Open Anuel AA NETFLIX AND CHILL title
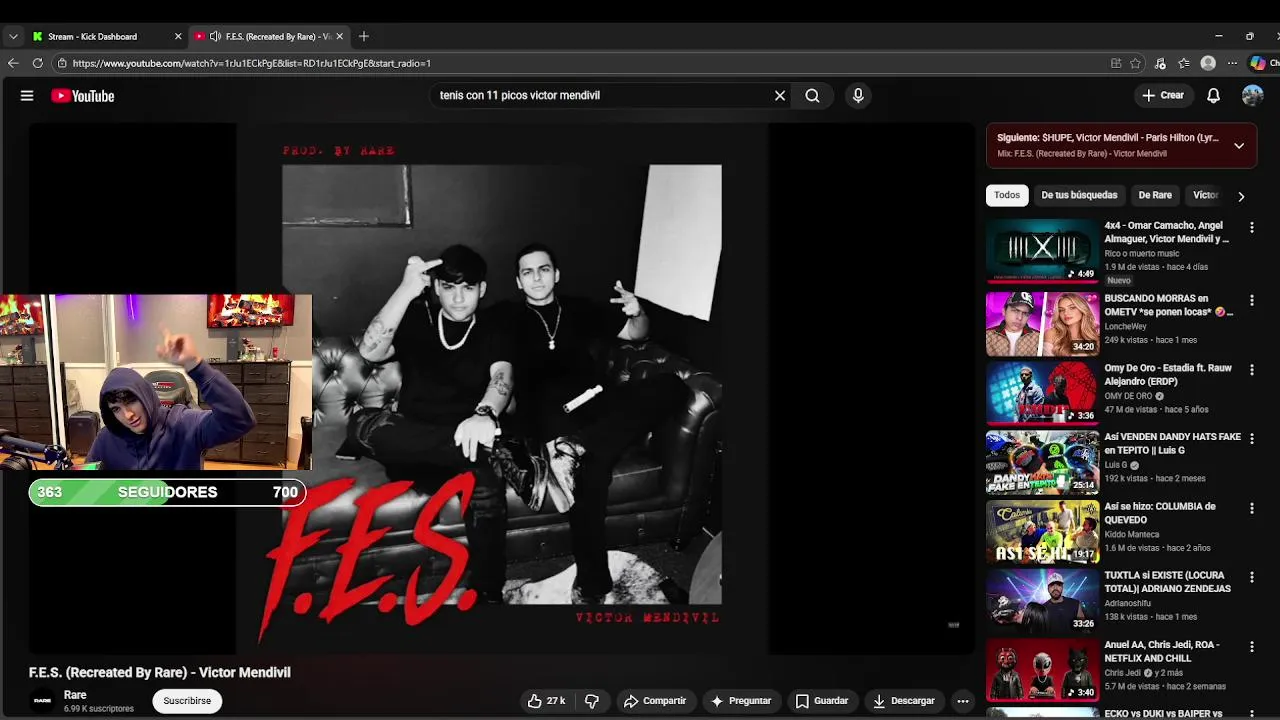 1162,652
